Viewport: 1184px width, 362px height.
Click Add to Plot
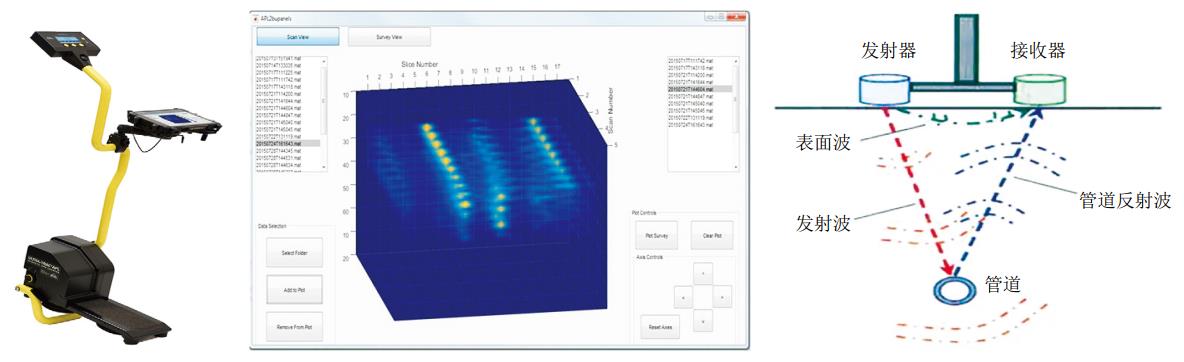[x=294, y=289]
